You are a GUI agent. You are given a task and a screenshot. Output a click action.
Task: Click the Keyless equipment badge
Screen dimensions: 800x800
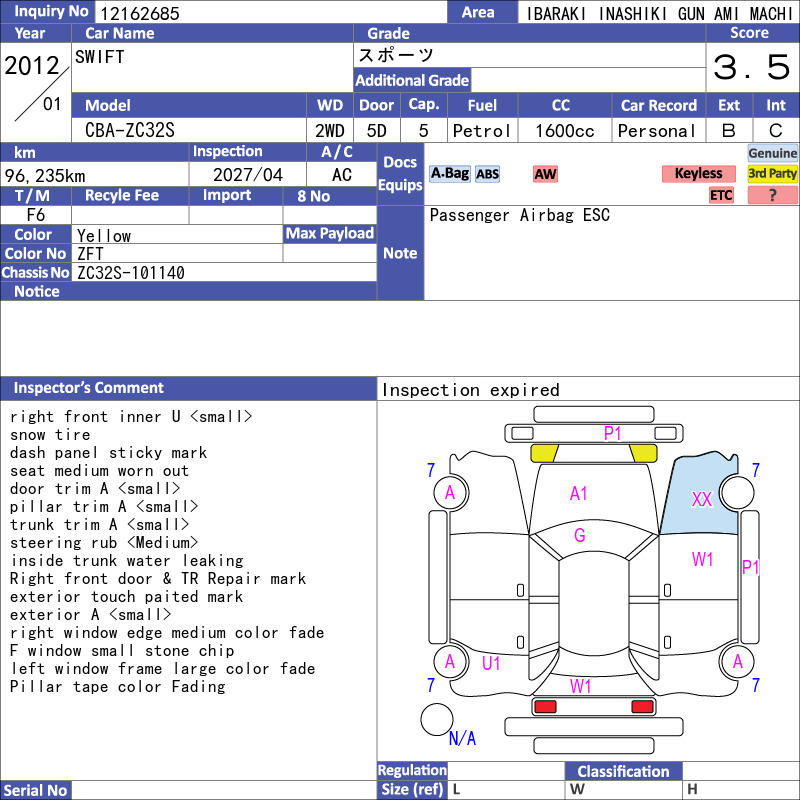[x=698, y=174]
